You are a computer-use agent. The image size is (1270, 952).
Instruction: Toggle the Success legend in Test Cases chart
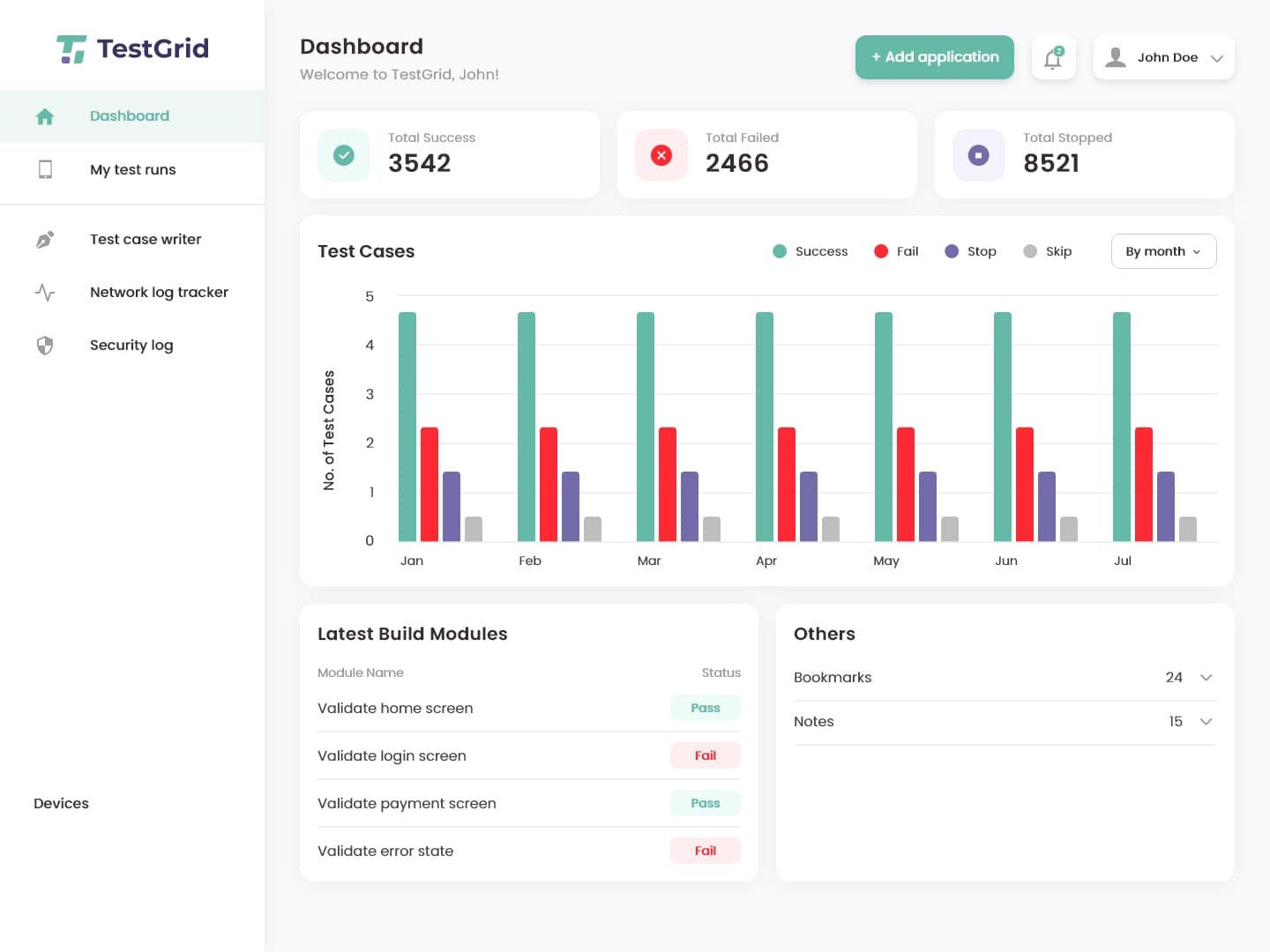coord(780,251)
